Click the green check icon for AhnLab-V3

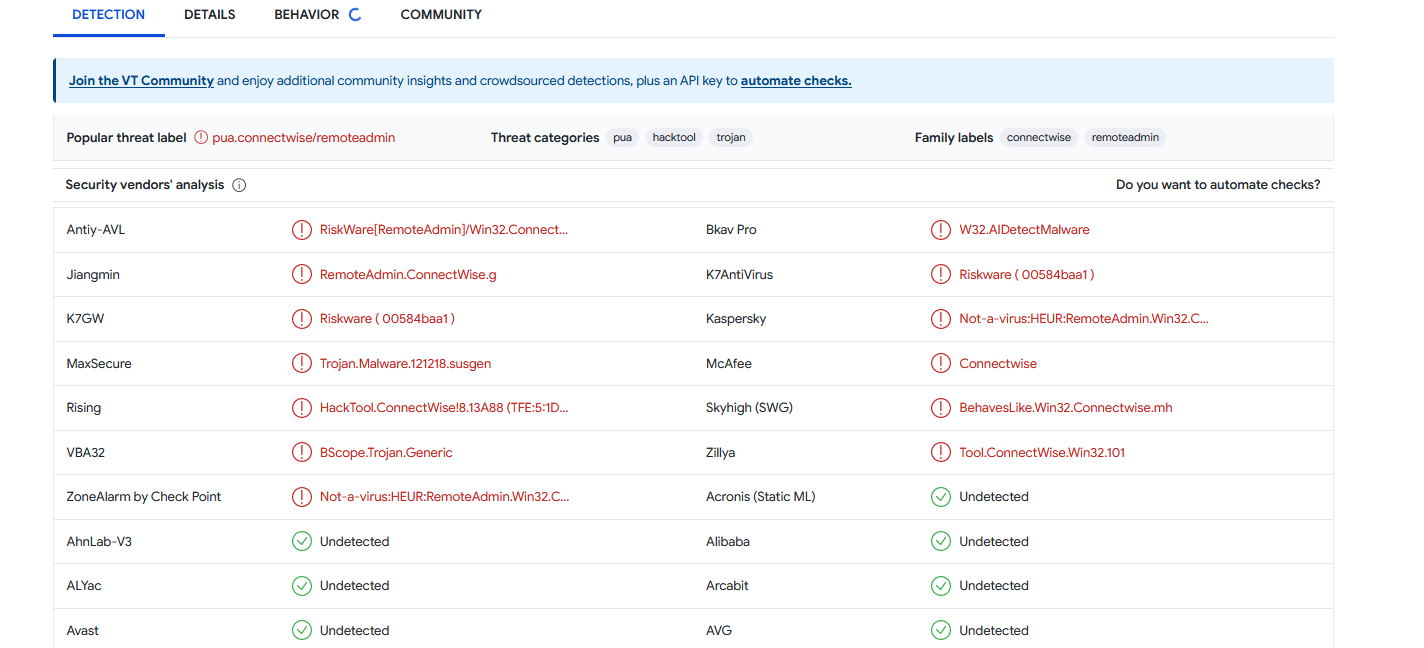301,542
